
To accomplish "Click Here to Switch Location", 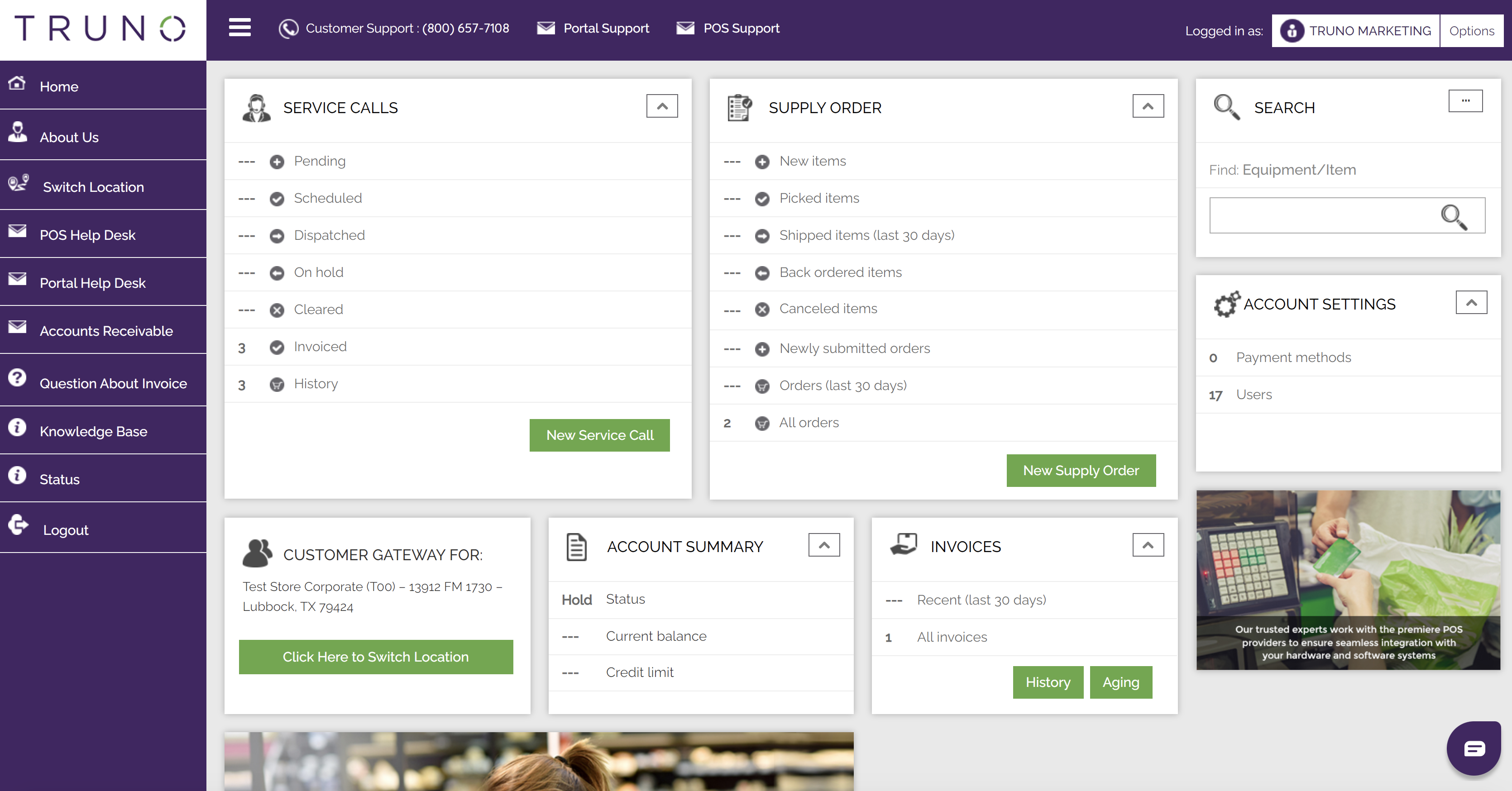I will (x=376, y=657).
